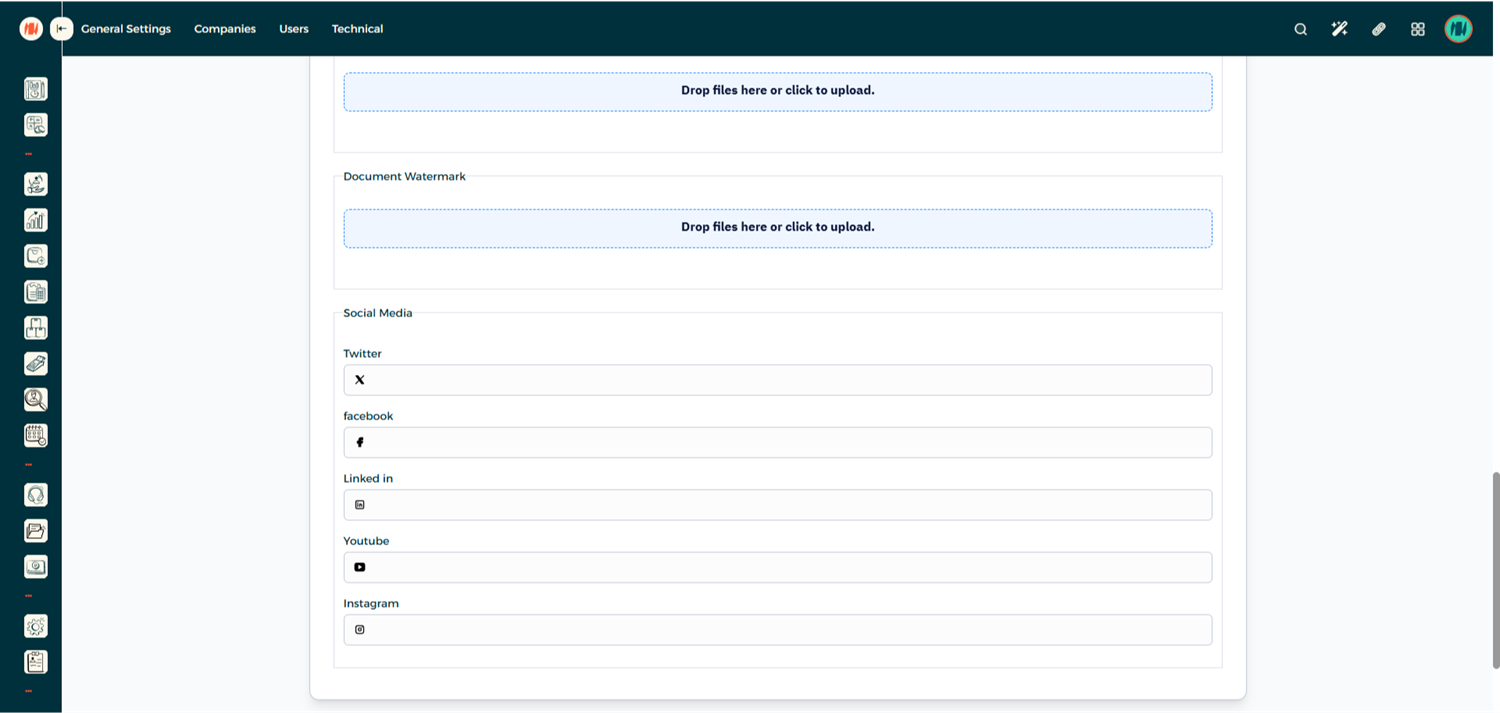1500x713 pixels.
Task: Open the user profile avatar menu
Action: (1458, 29)
